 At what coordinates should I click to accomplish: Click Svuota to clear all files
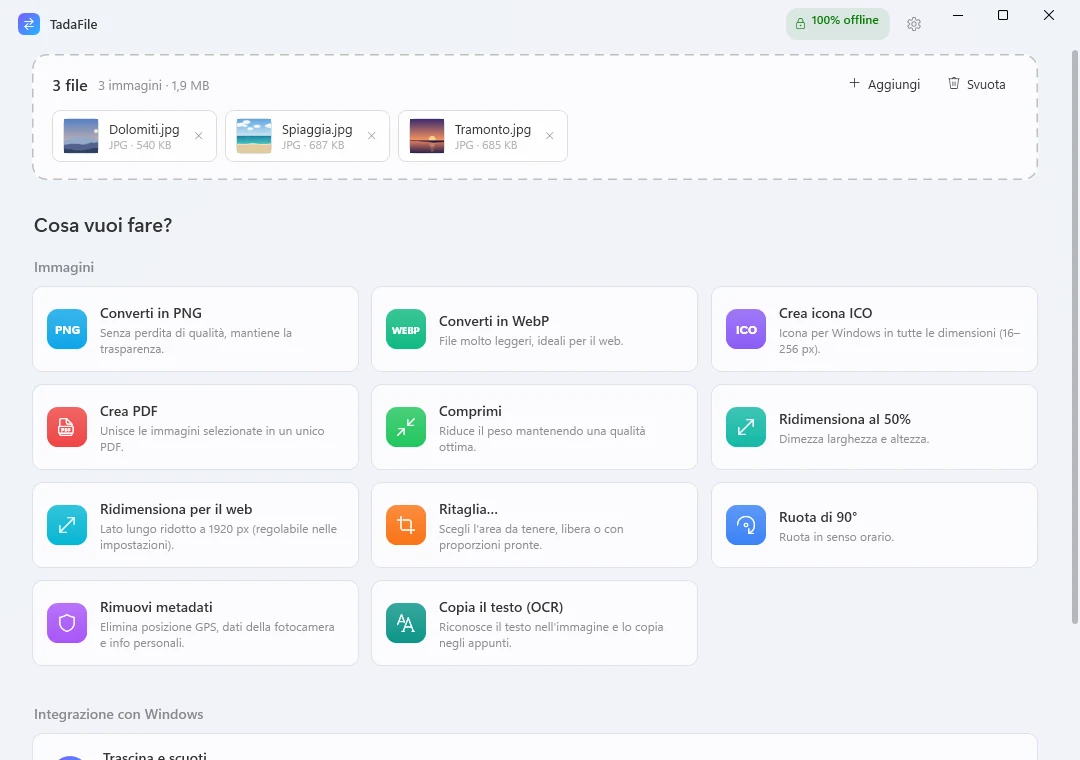click(977, 84)
